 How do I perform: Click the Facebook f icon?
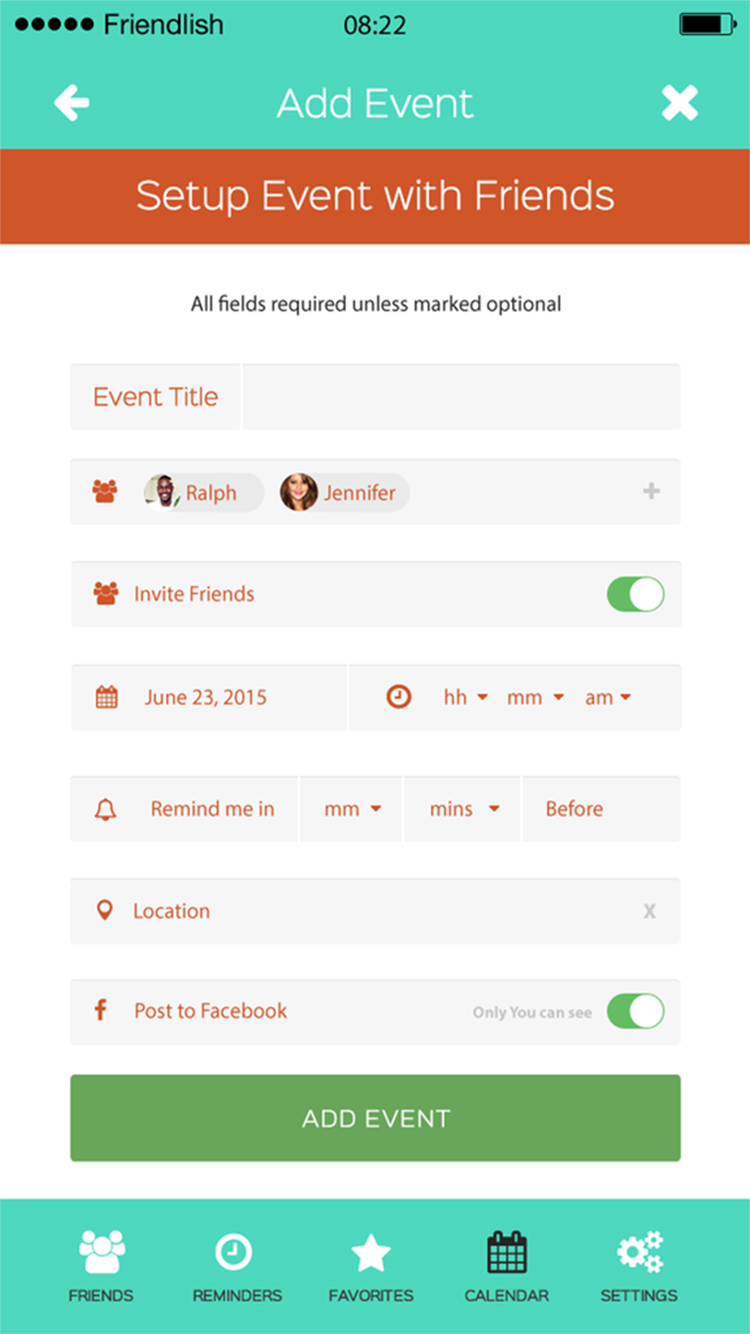100,1011
